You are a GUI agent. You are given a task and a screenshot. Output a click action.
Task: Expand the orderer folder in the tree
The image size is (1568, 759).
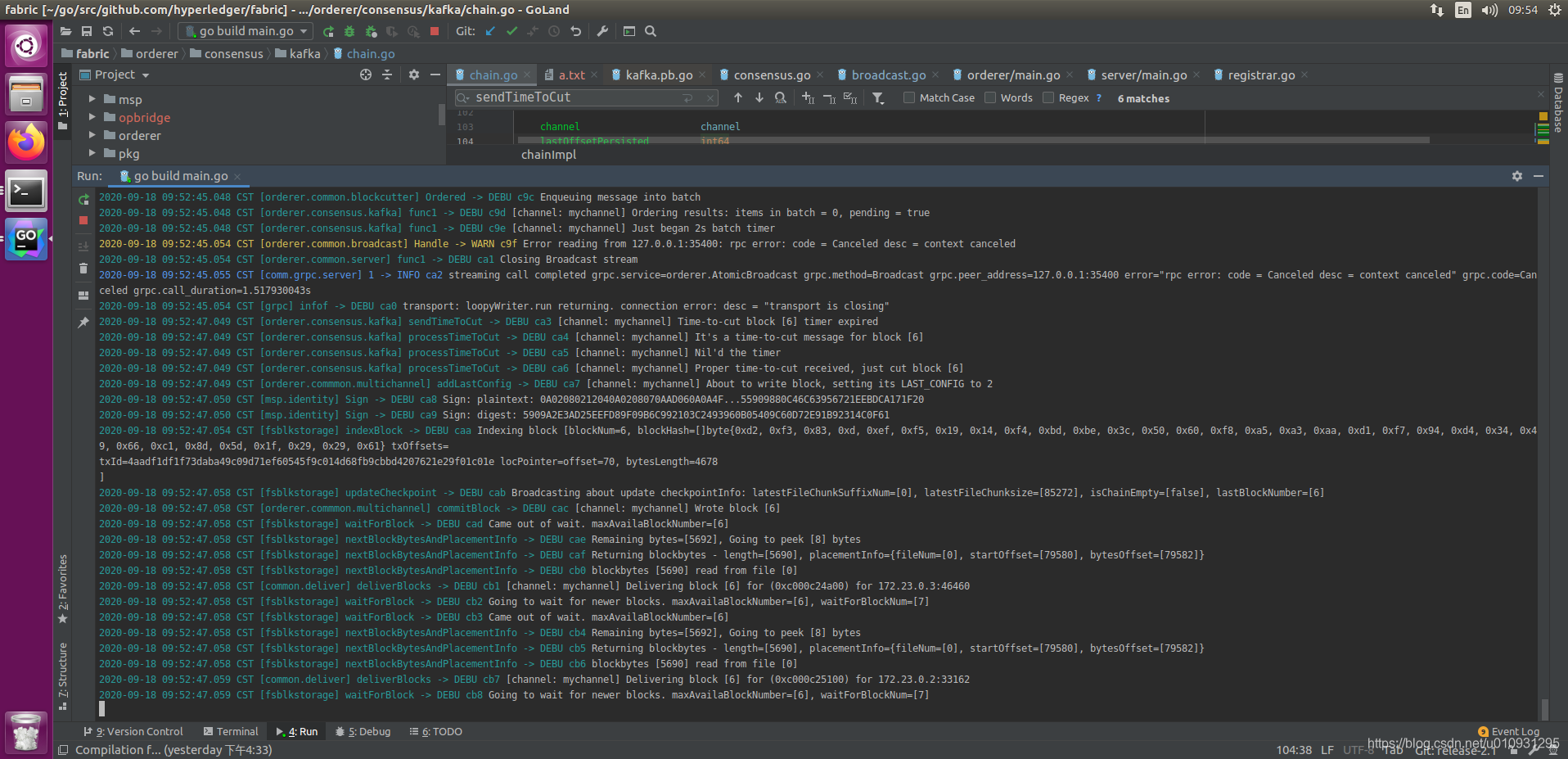pos(92,135)
